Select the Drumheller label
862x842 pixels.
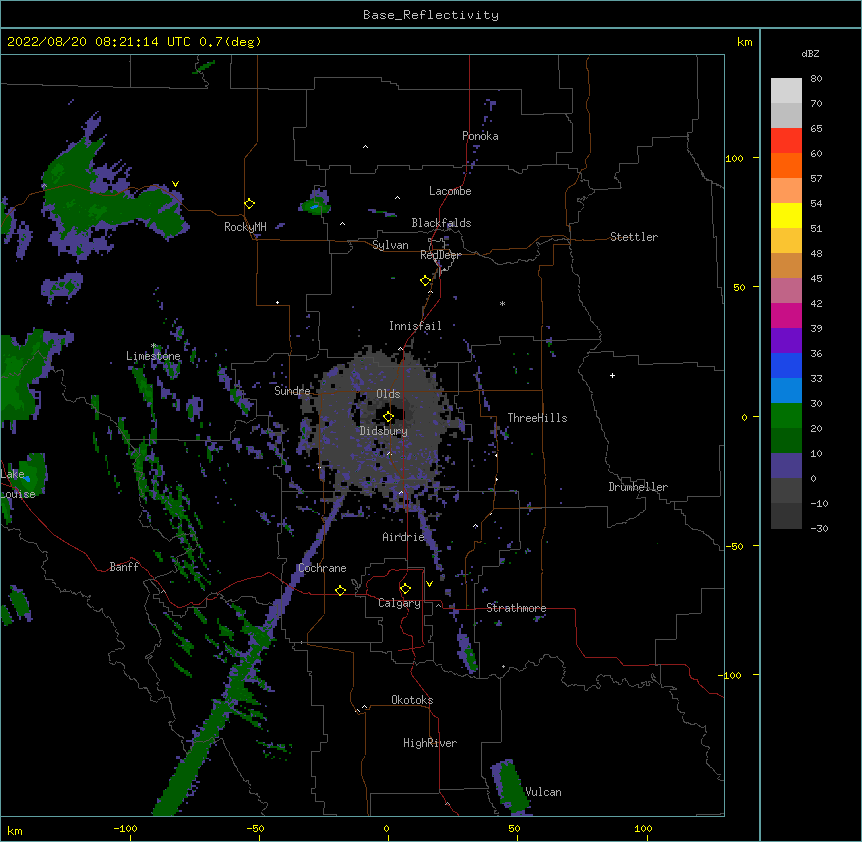tap(638, 487)
